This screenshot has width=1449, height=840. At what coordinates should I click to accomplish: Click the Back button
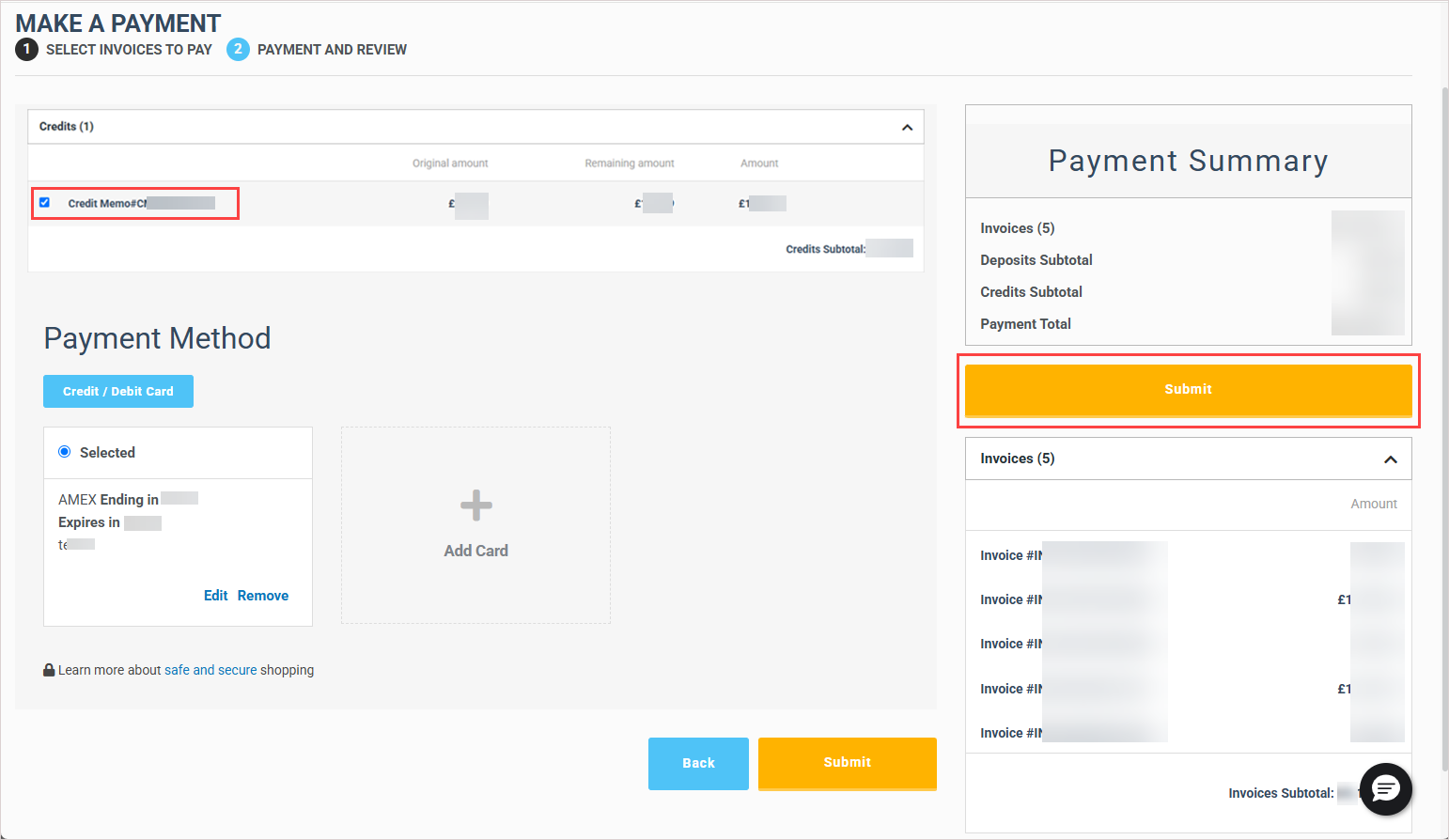pyautogui.click(x=698, y=763)
